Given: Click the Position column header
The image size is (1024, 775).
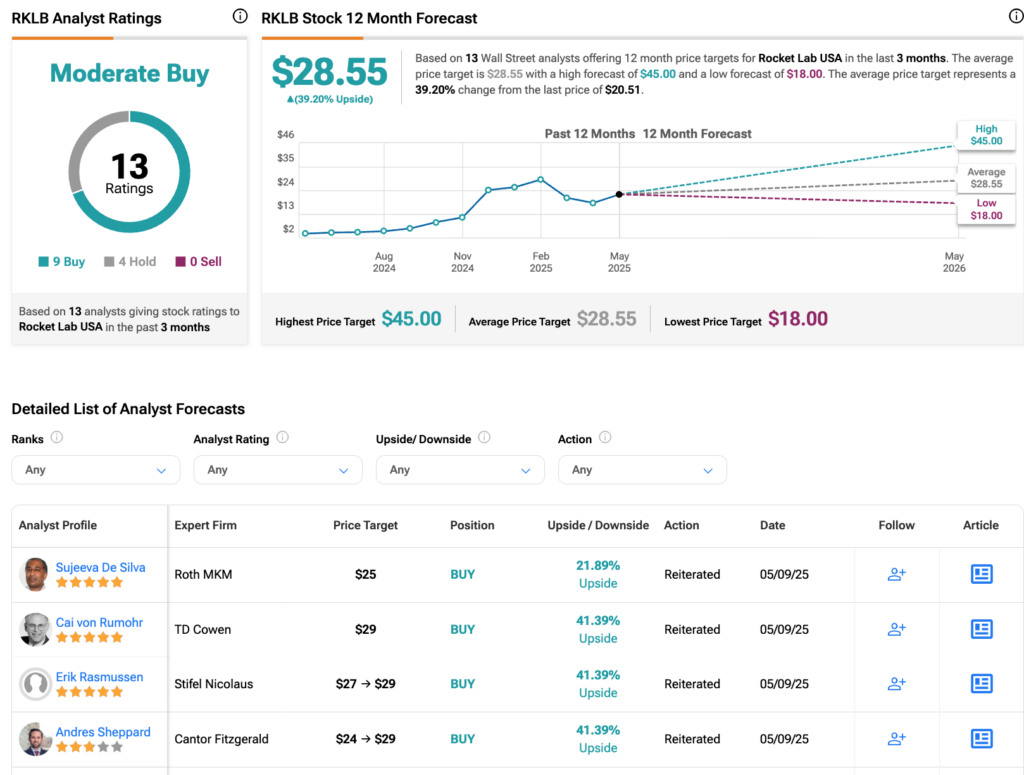Looking at the screenshot, I should 472,525.
